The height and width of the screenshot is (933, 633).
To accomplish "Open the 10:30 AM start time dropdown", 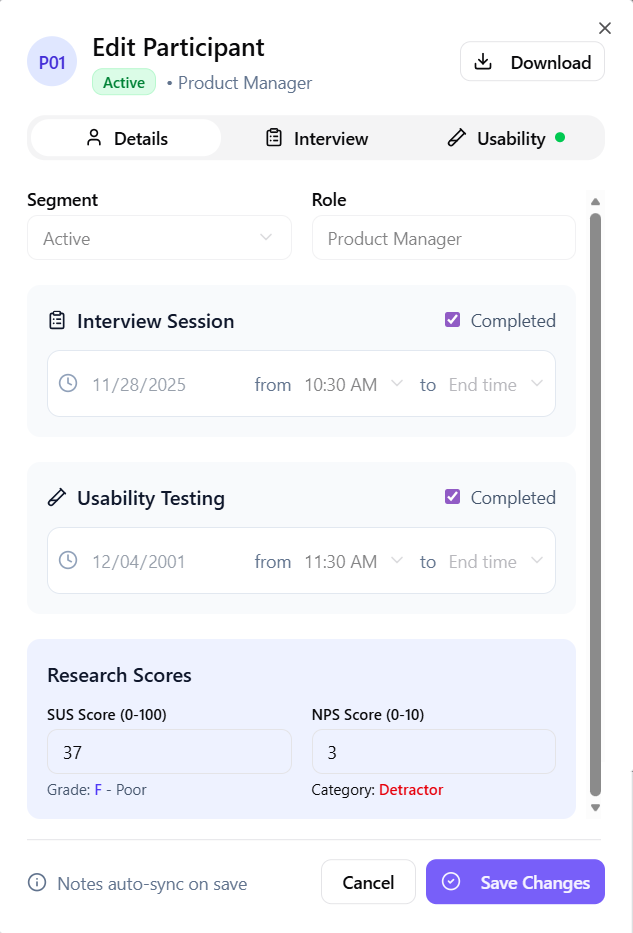I will point(353,384).
